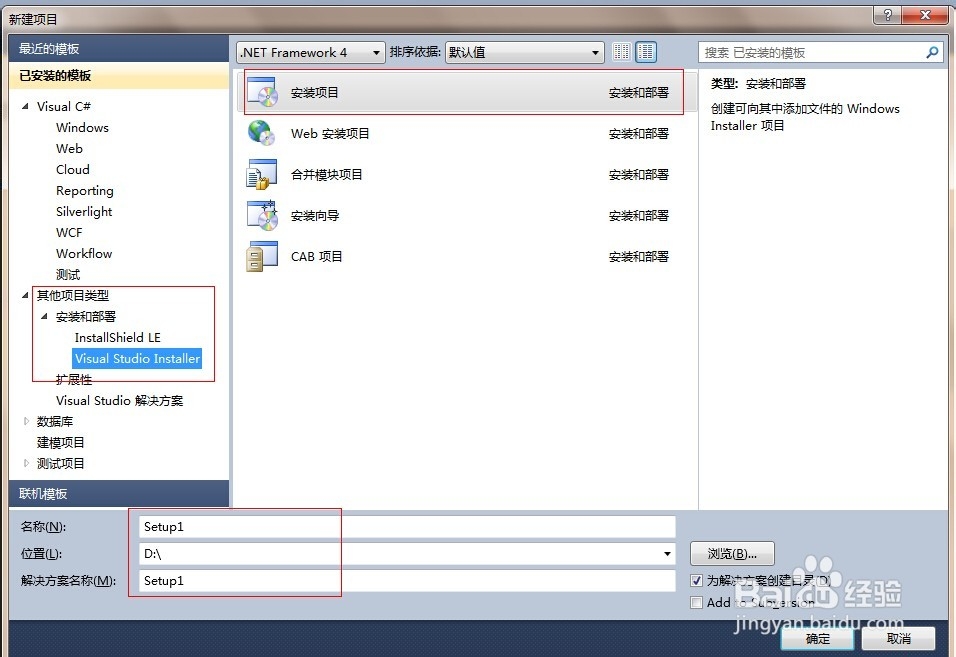
Task: Select Reporting in template tree
Action: tap(85, 190)
